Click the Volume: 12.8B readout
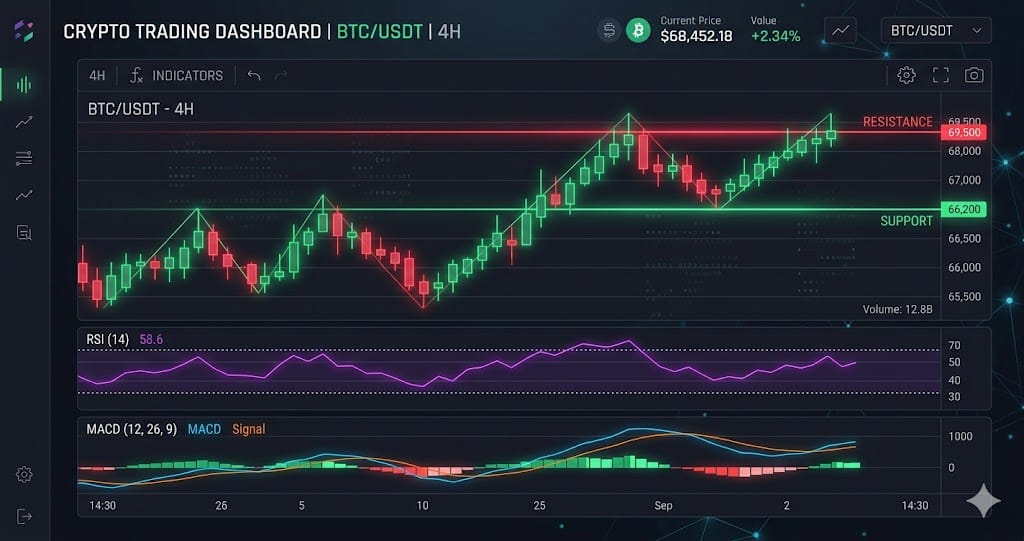The image size is (1024, 541). pos(897,309)
